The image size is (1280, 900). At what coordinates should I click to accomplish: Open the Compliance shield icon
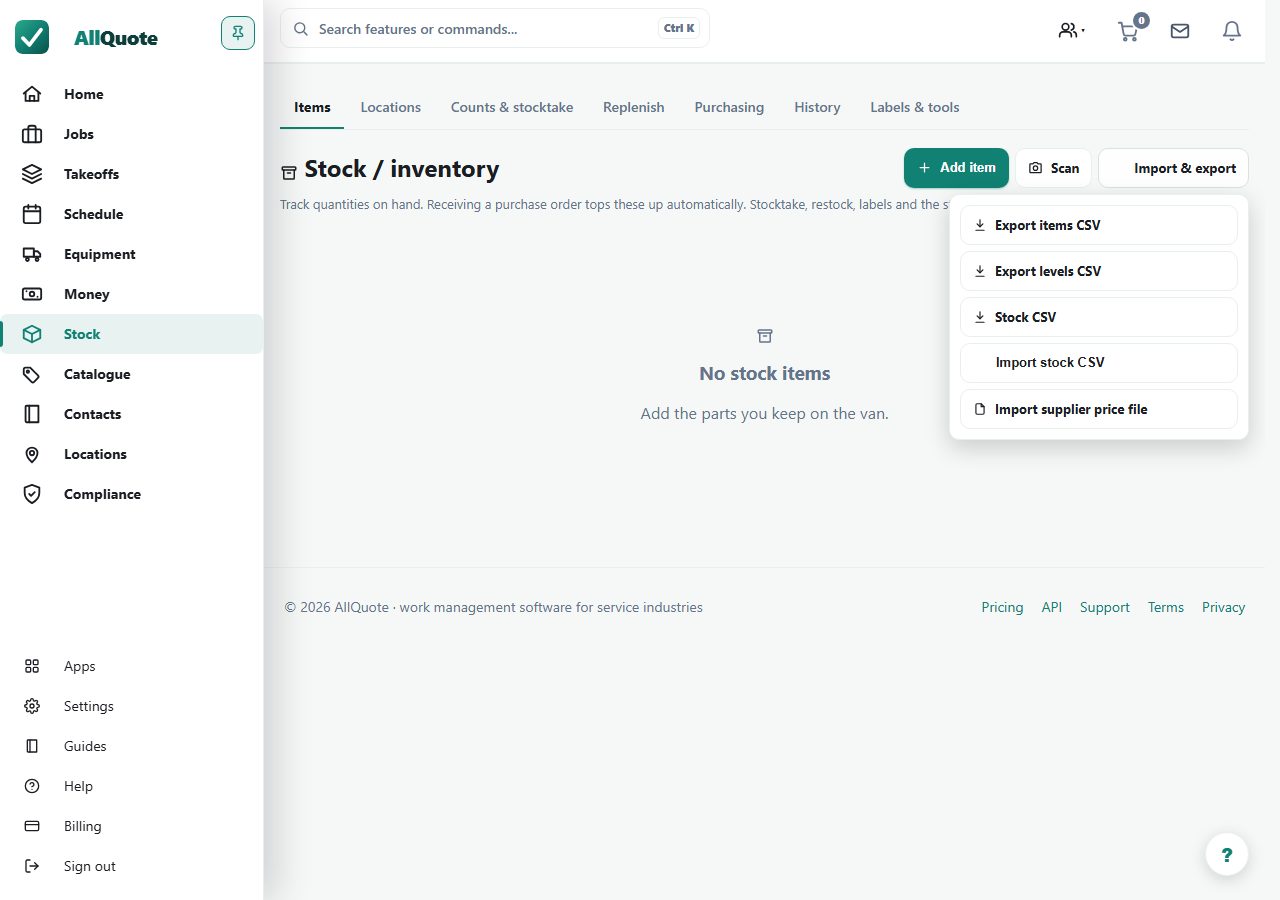tap(32, 494)
